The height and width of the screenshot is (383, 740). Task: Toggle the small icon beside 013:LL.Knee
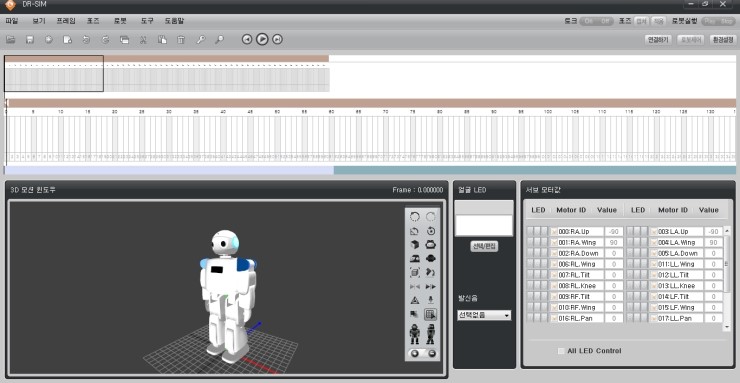click(x=654, y=286)
